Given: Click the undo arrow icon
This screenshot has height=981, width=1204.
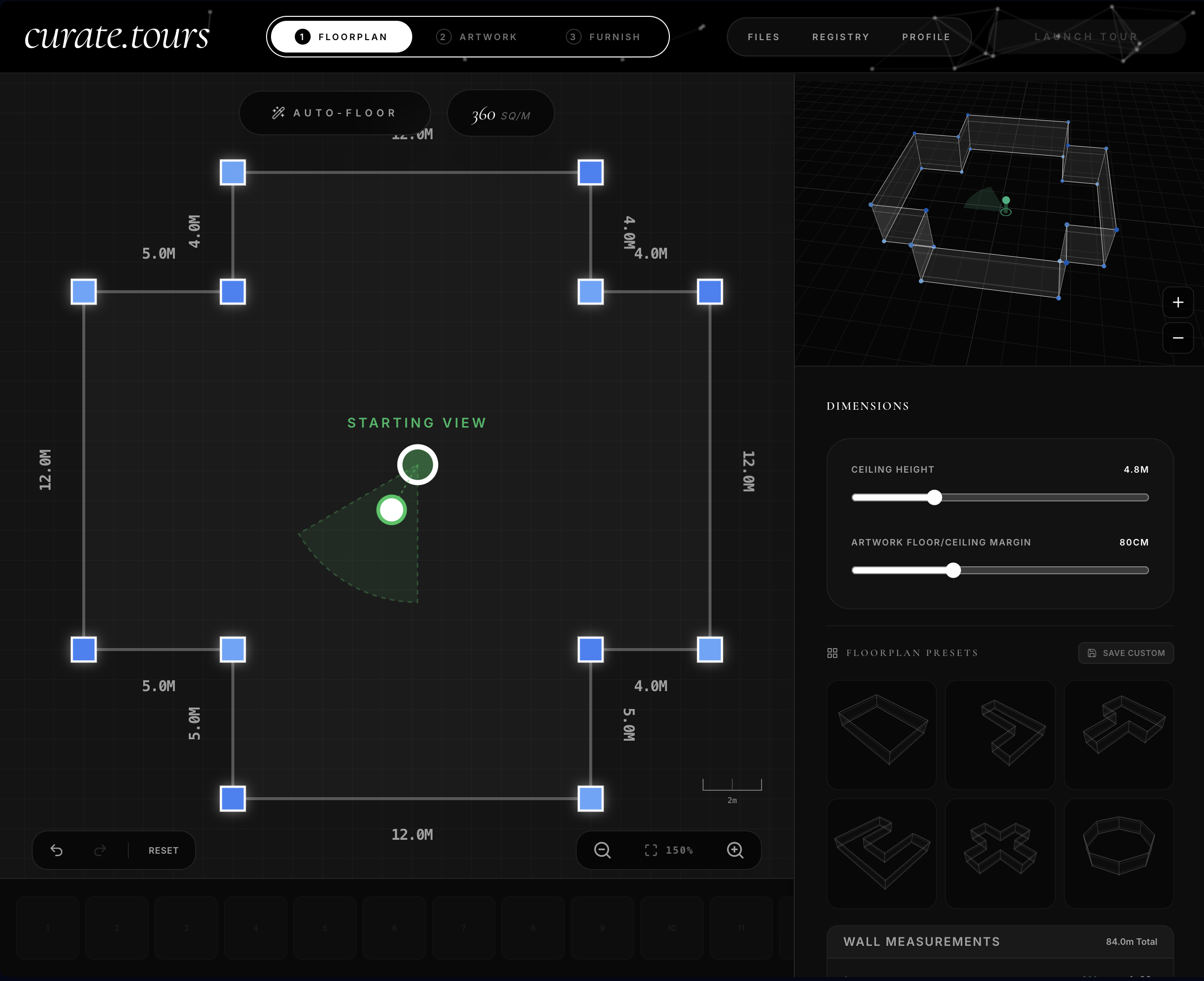Looking at the screenshot, I should coord(57,850).
